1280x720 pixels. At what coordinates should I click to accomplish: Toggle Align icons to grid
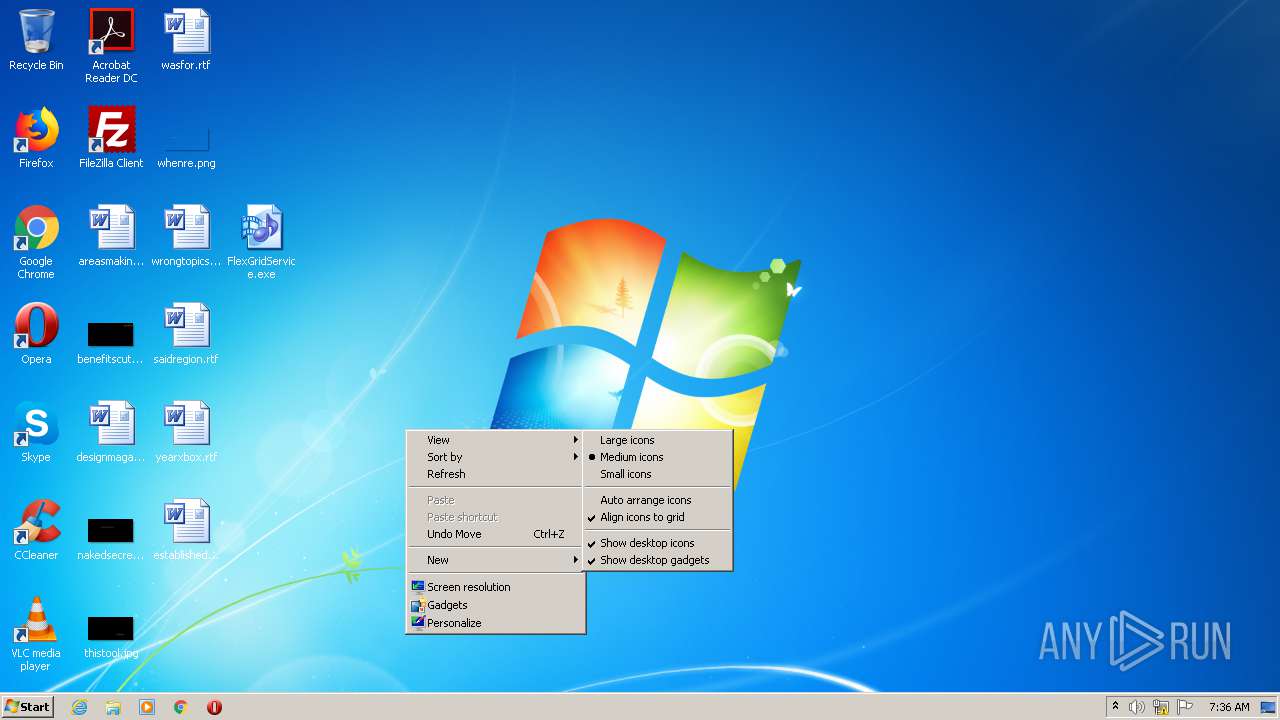pos(658,517)
